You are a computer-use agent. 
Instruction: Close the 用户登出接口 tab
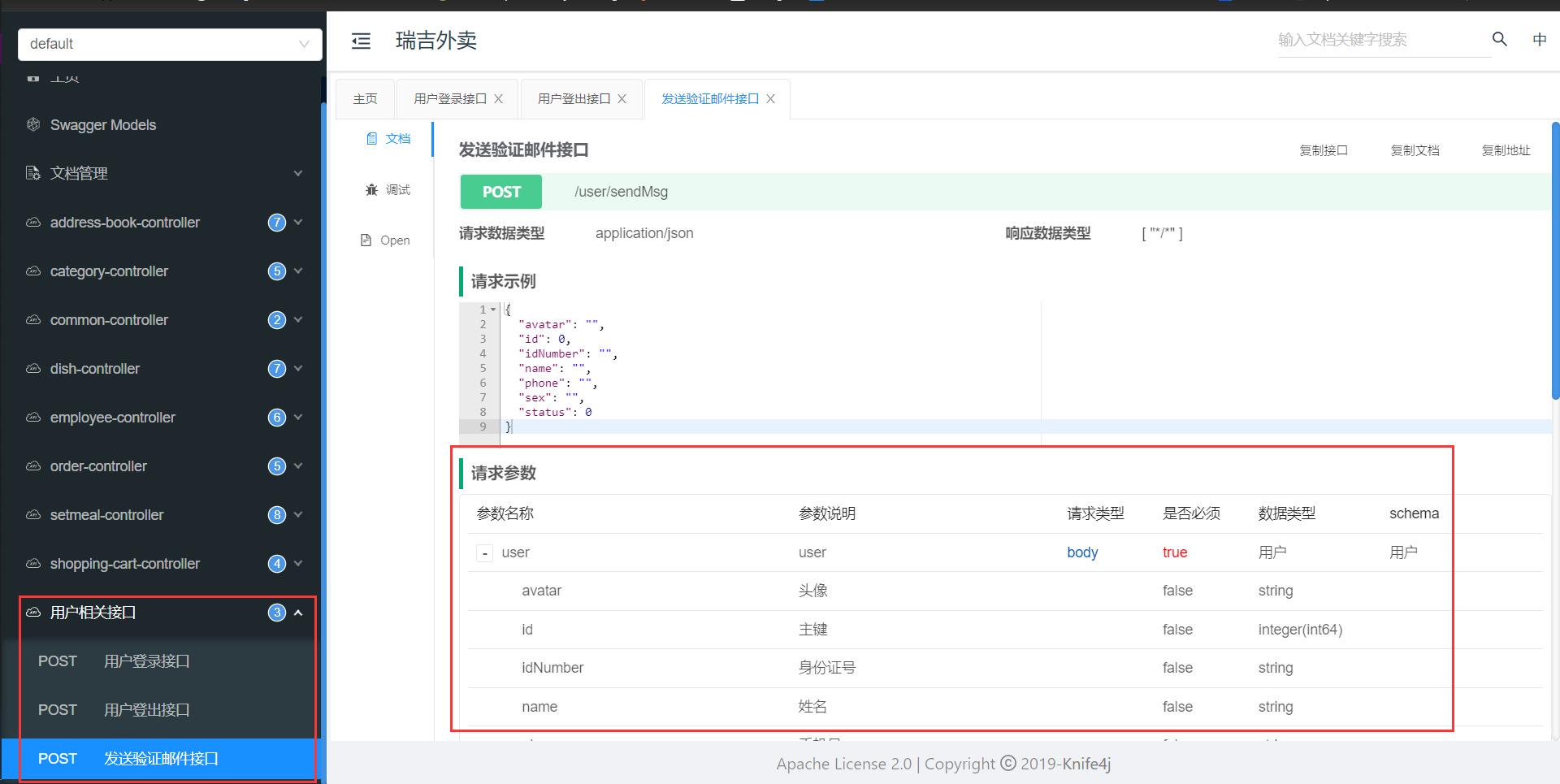tap(622, 98)
